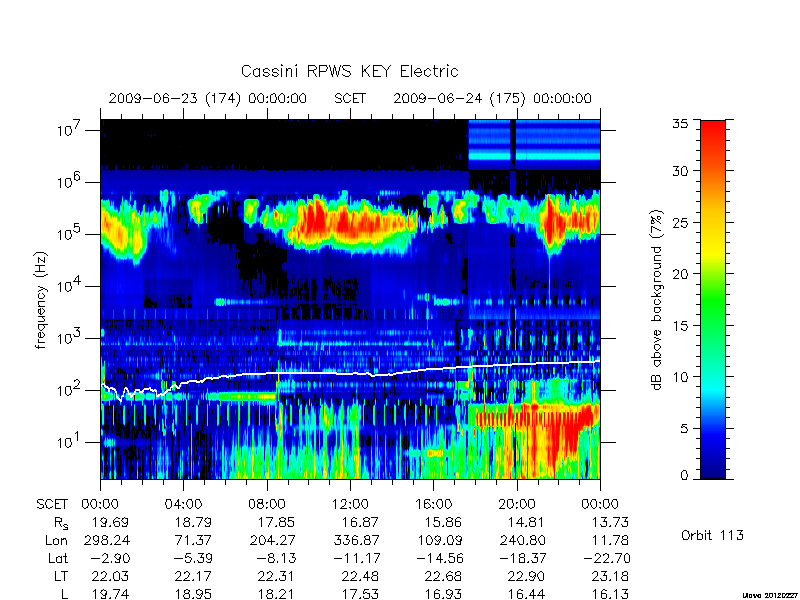Click the L row label

[x=64, y=594]
